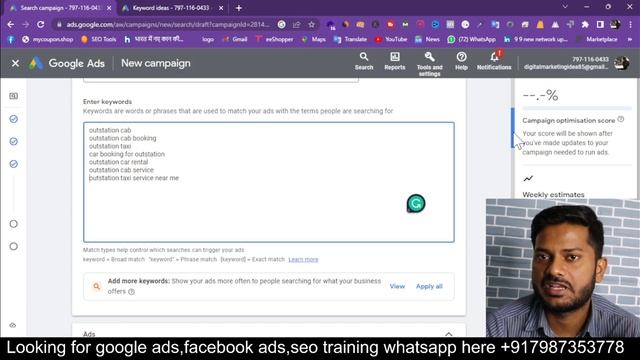Screen dimensions: 640x360
Task: Click keyword 'outstation taxi service near me'
Action: [x=134, y=178]
